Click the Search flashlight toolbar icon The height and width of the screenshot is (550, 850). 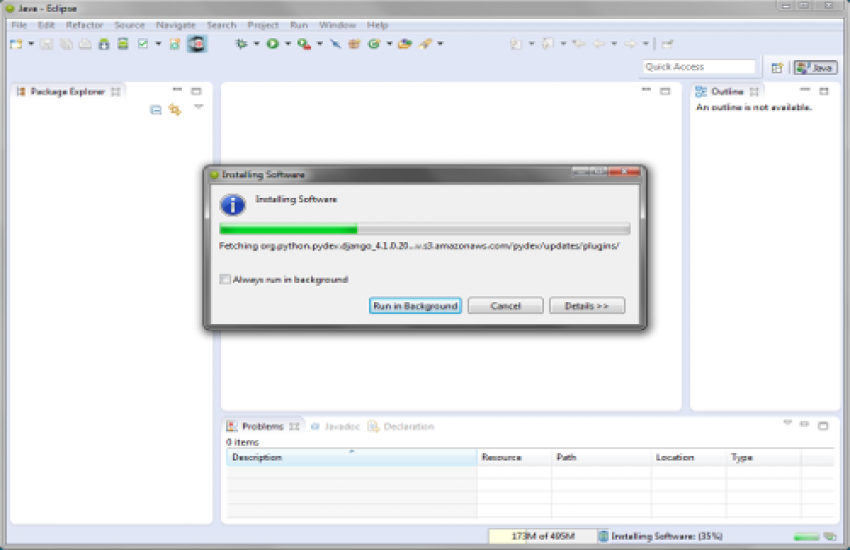[426, 44]
